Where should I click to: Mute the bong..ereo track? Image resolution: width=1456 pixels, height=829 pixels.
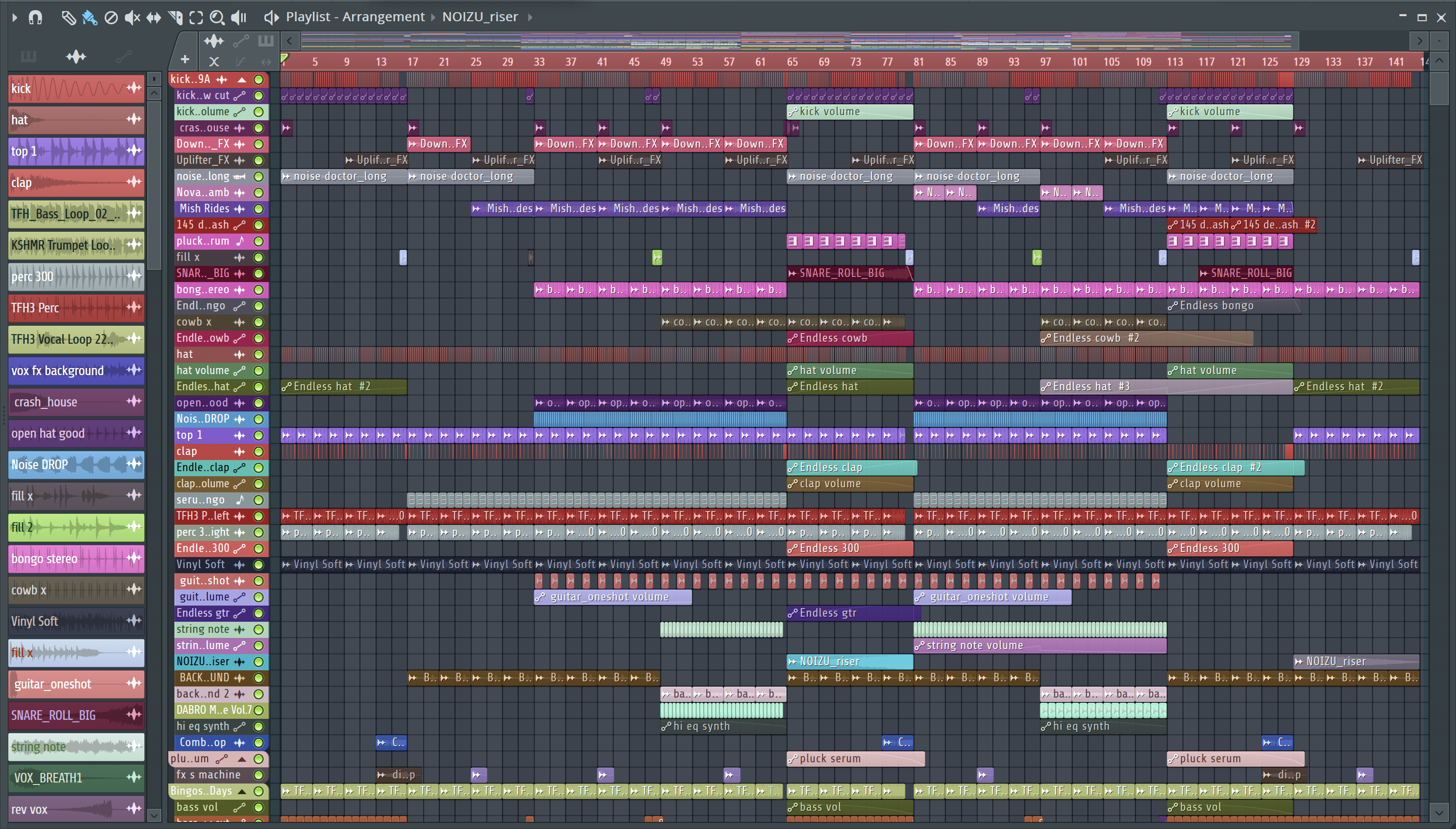point(258,290)
